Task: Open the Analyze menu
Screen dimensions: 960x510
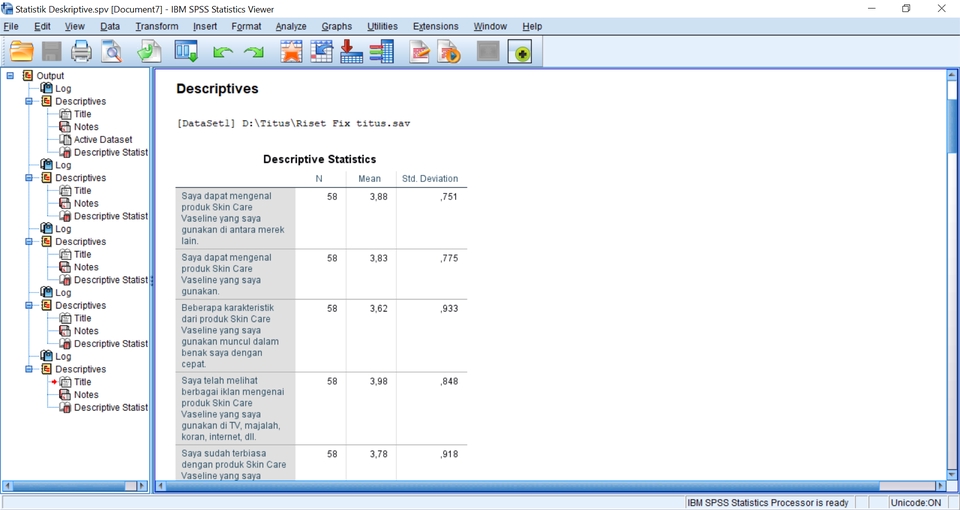Action: click(x=291, y=26)
